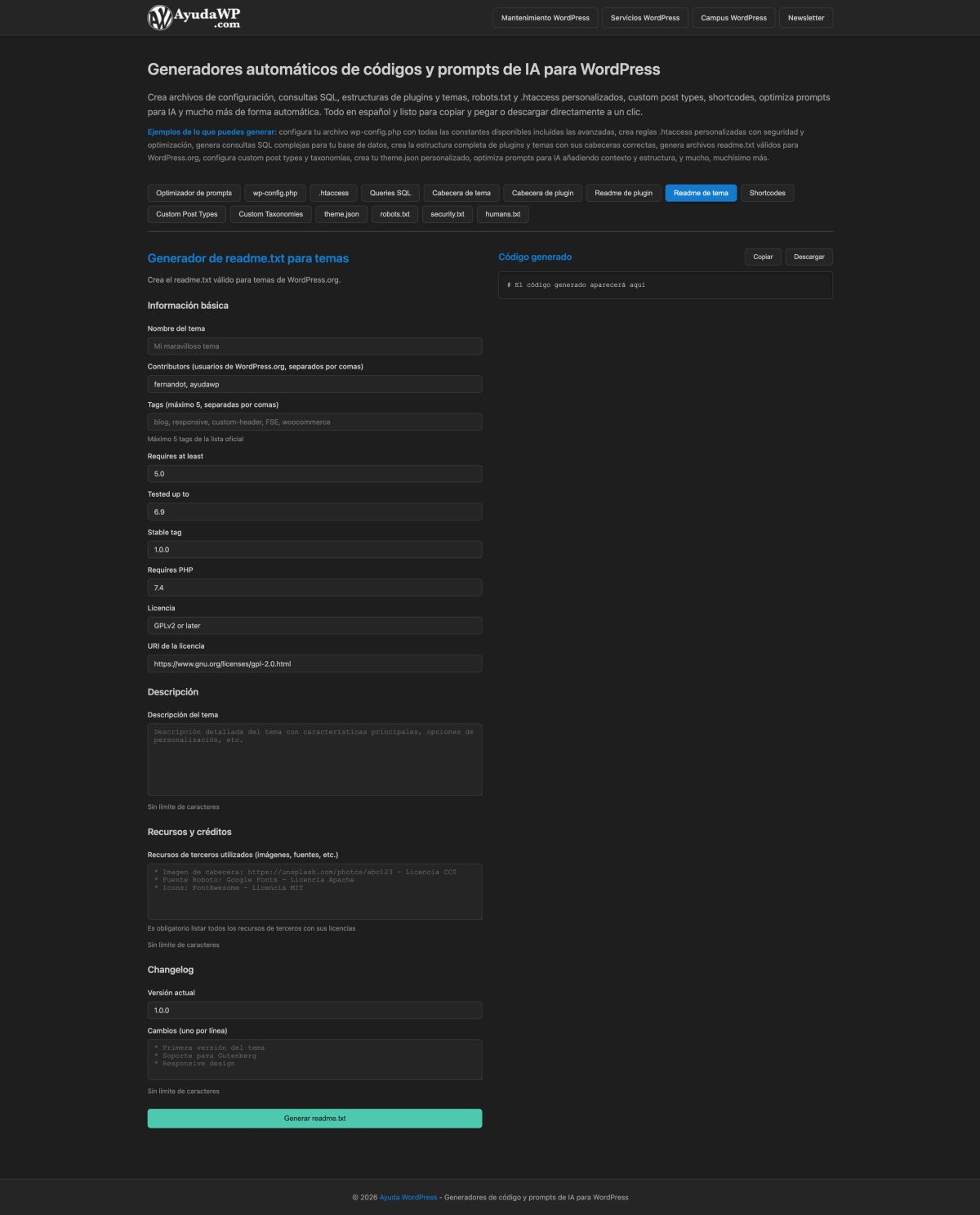
Task: Click the AyudaWP logo icon
Action: tap(158, 16)
